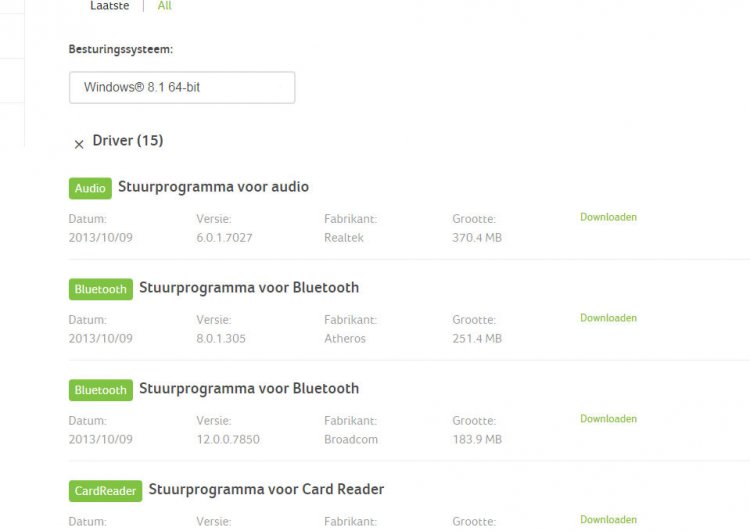The height and width of the screenshot is (531, 750).
Task: Download the Atheros Bluetooth driver
Action: tap(608, 318)
